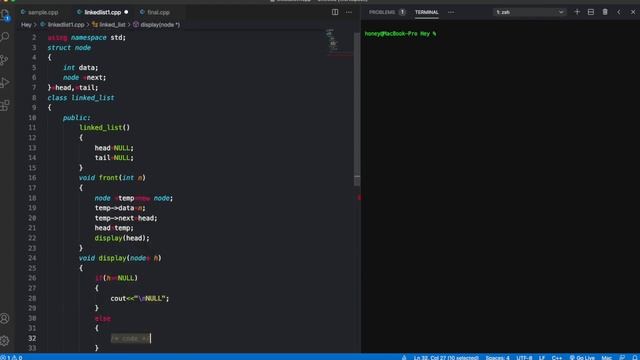Change file encoding UTF-8

point(524,357)
